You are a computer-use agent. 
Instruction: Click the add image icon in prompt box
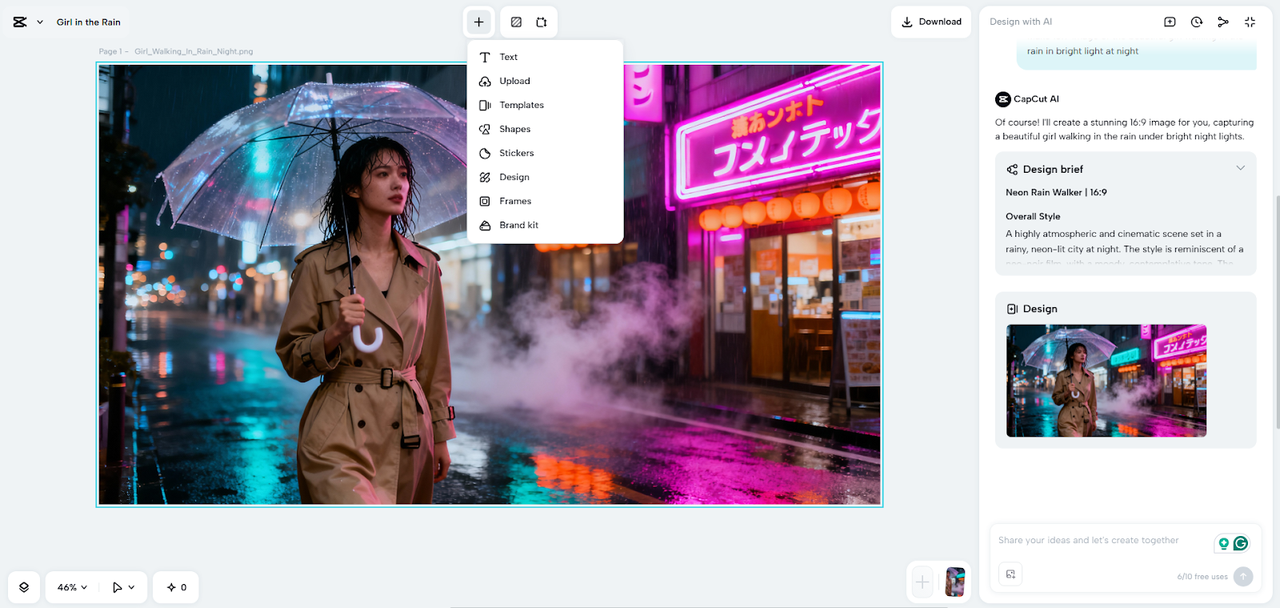(x=1010, y=574)
